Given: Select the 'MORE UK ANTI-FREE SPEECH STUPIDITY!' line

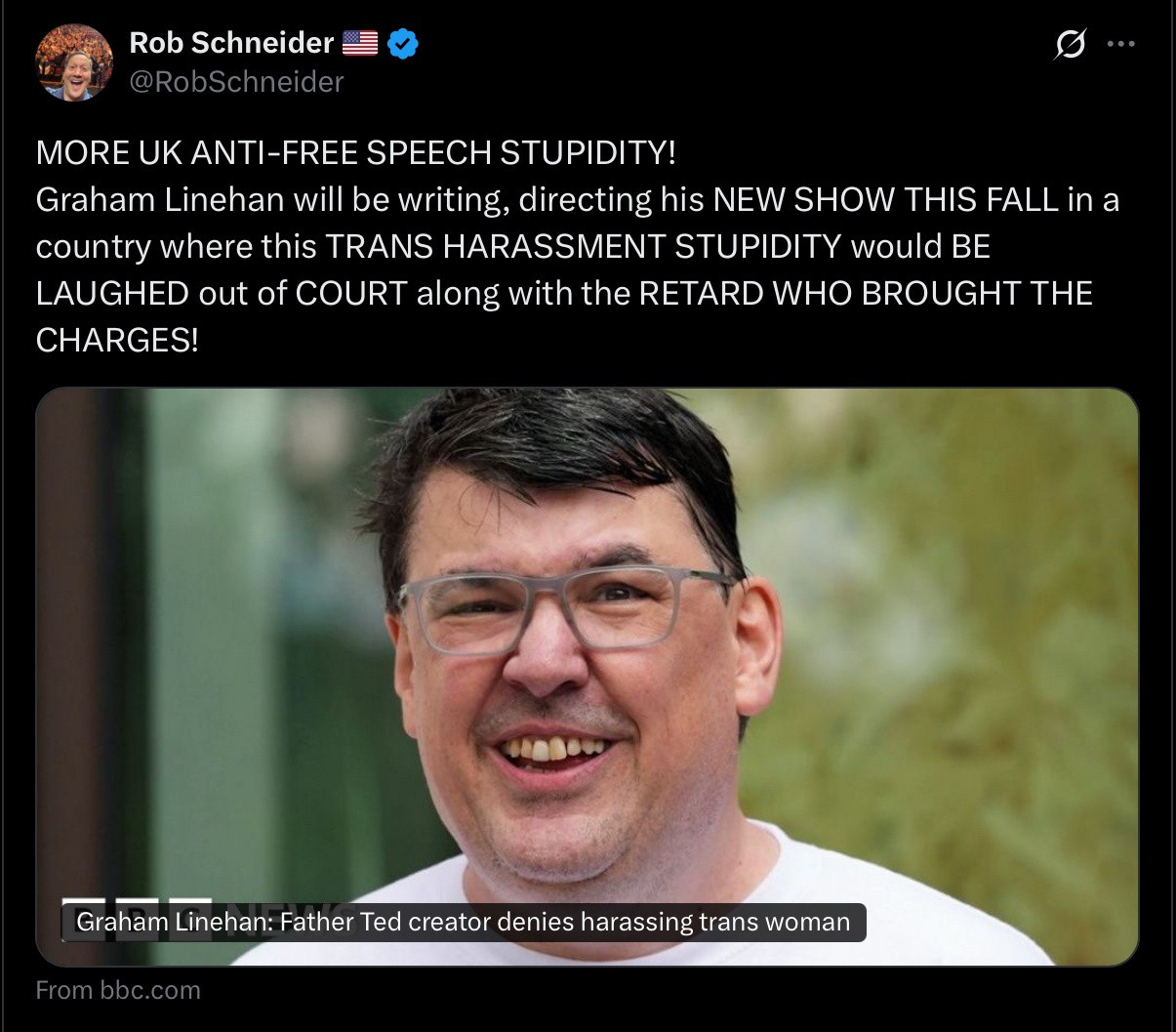Looking at the screenshot, I should 355,153.
